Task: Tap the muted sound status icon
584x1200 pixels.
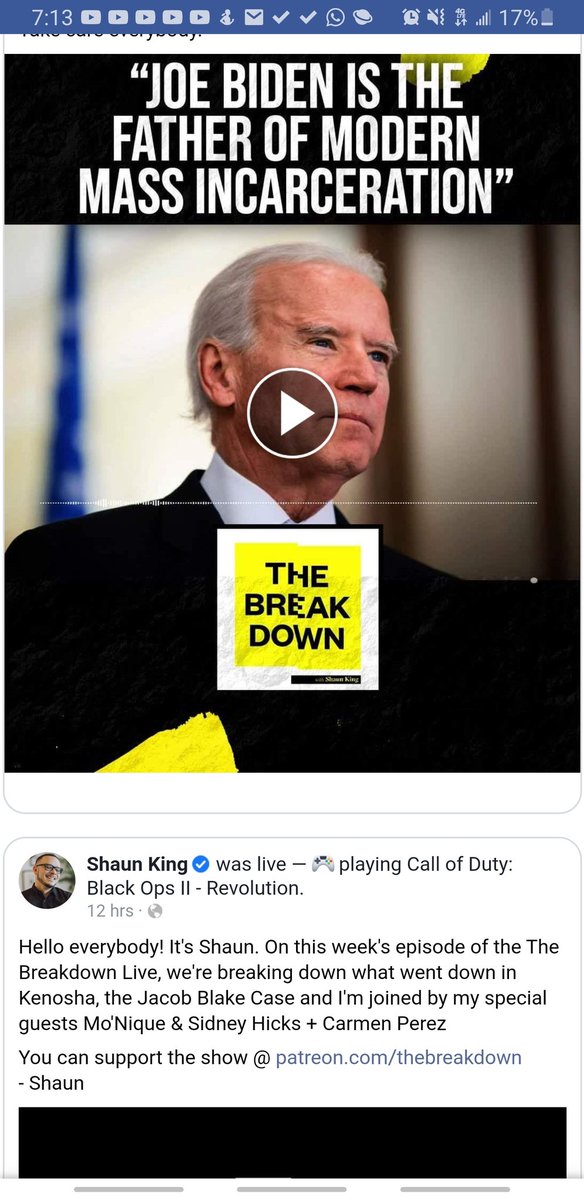Action: tap(436, 17)
